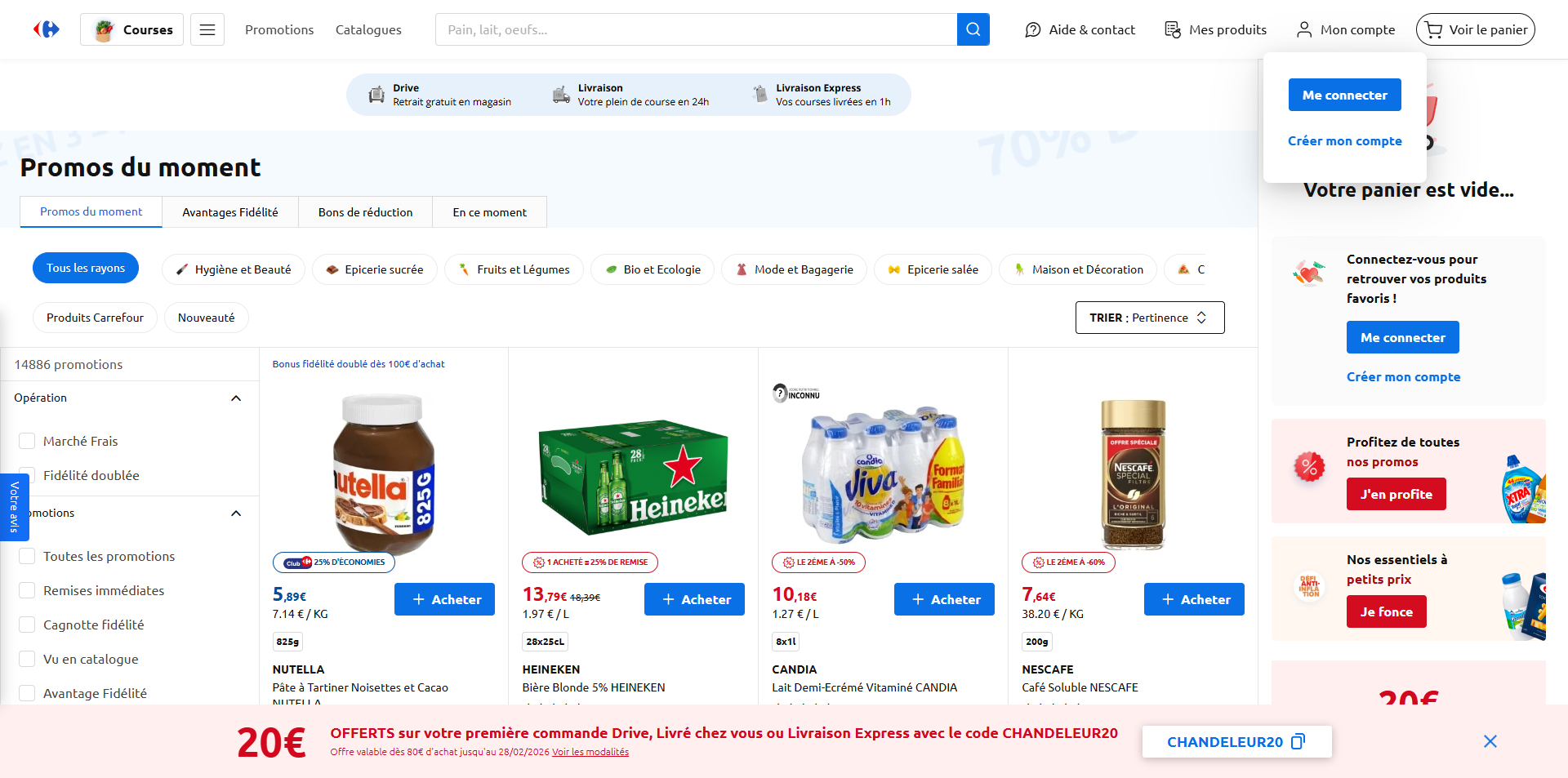Image resolution: width=1568 pixels, height=778 pixels.
Task: Click the Livraison Express icon
Action: coord(760,95)
